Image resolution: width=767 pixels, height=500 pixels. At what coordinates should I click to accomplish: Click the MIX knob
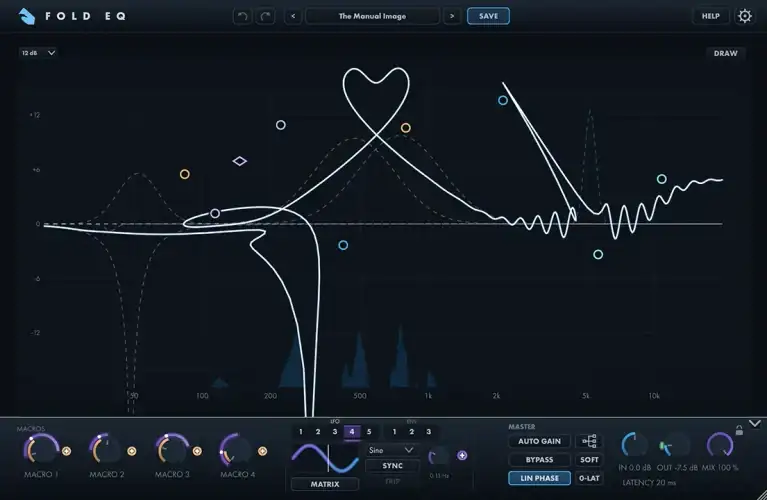(x=720, y=446)
